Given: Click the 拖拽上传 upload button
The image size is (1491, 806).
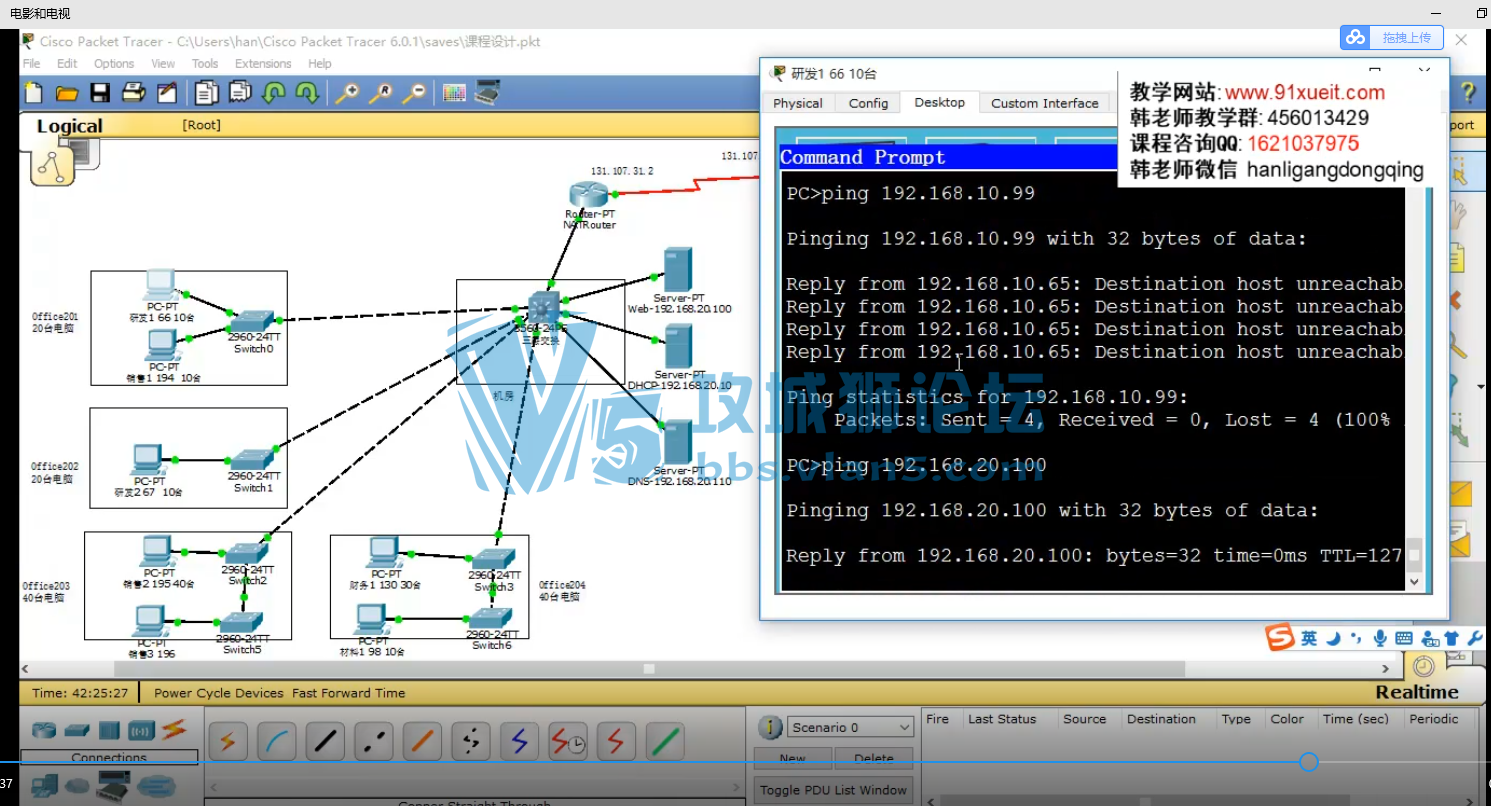Looking at the screenshot, I should pyautogui.click(x=1393, y=37).
